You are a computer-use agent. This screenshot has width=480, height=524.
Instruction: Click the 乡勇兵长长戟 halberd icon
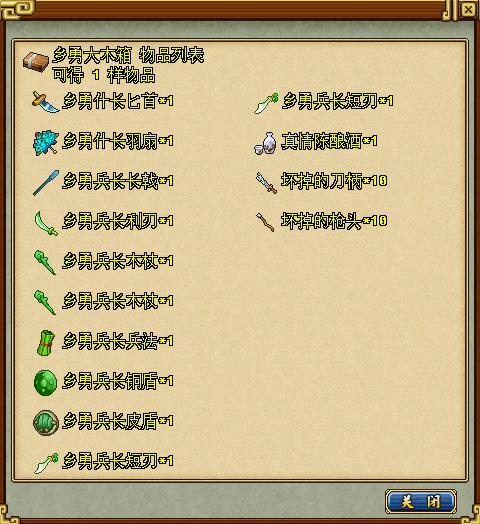(46, 182)
